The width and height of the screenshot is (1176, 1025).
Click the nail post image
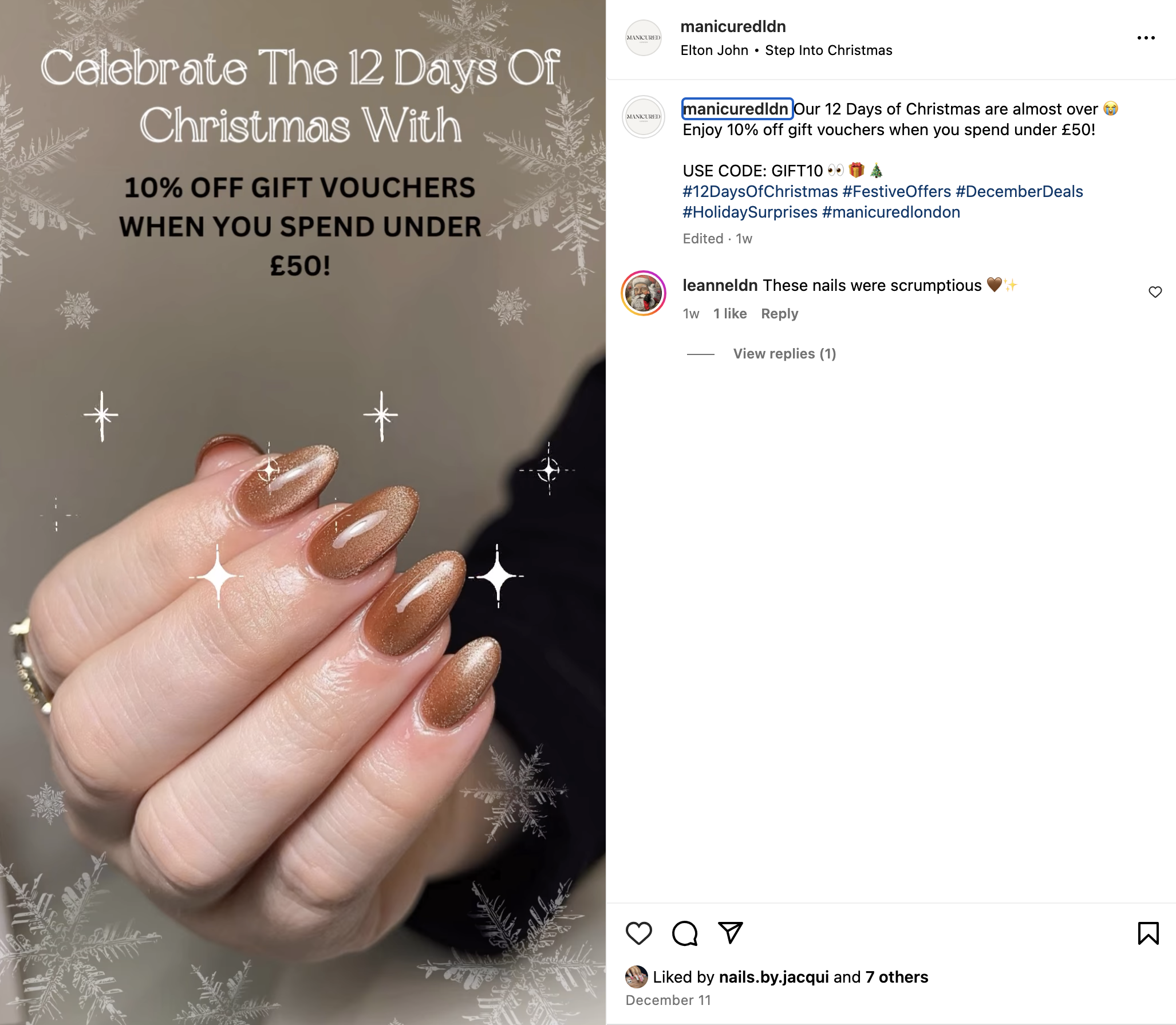[303, 512]
